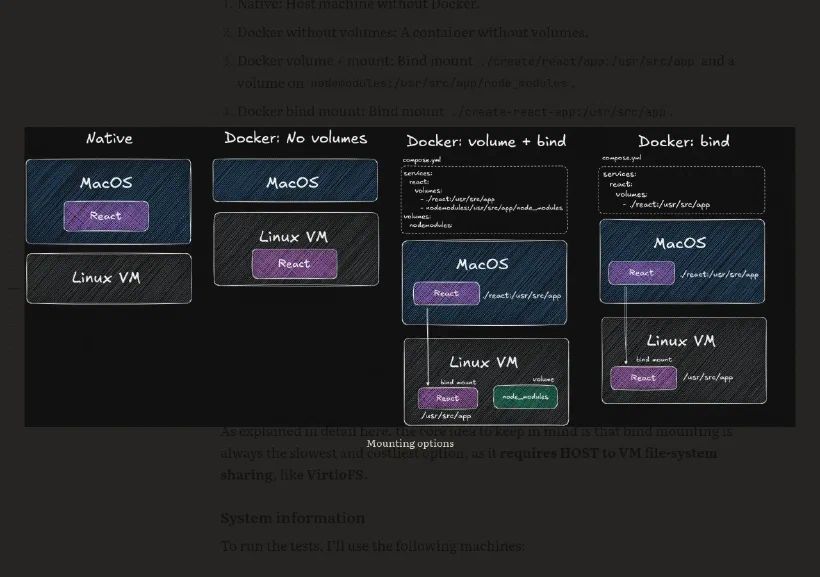
Task: Click "To run the tests" paragraph text
Action: point(372,546)
